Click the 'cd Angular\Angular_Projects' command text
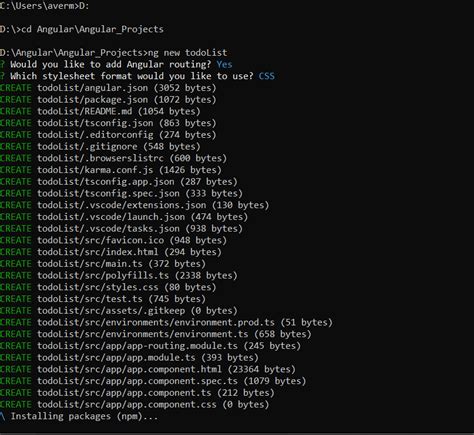Image resolution: width=474 pixels, height=435 pixels. (92, 29)
